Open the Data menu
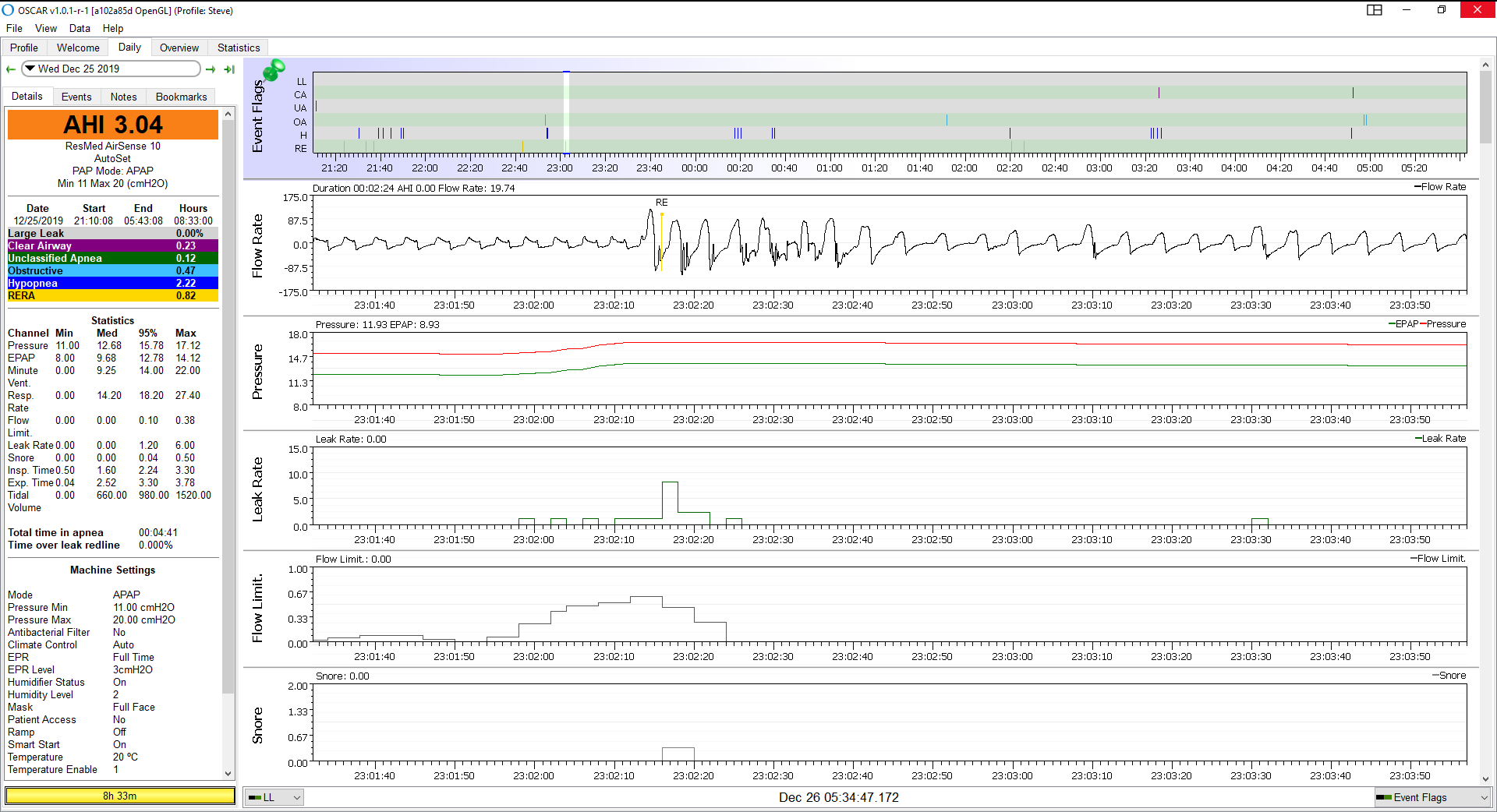Image resolution: width=1497 pixels, height=812 pixels. (x=80, y=28)
